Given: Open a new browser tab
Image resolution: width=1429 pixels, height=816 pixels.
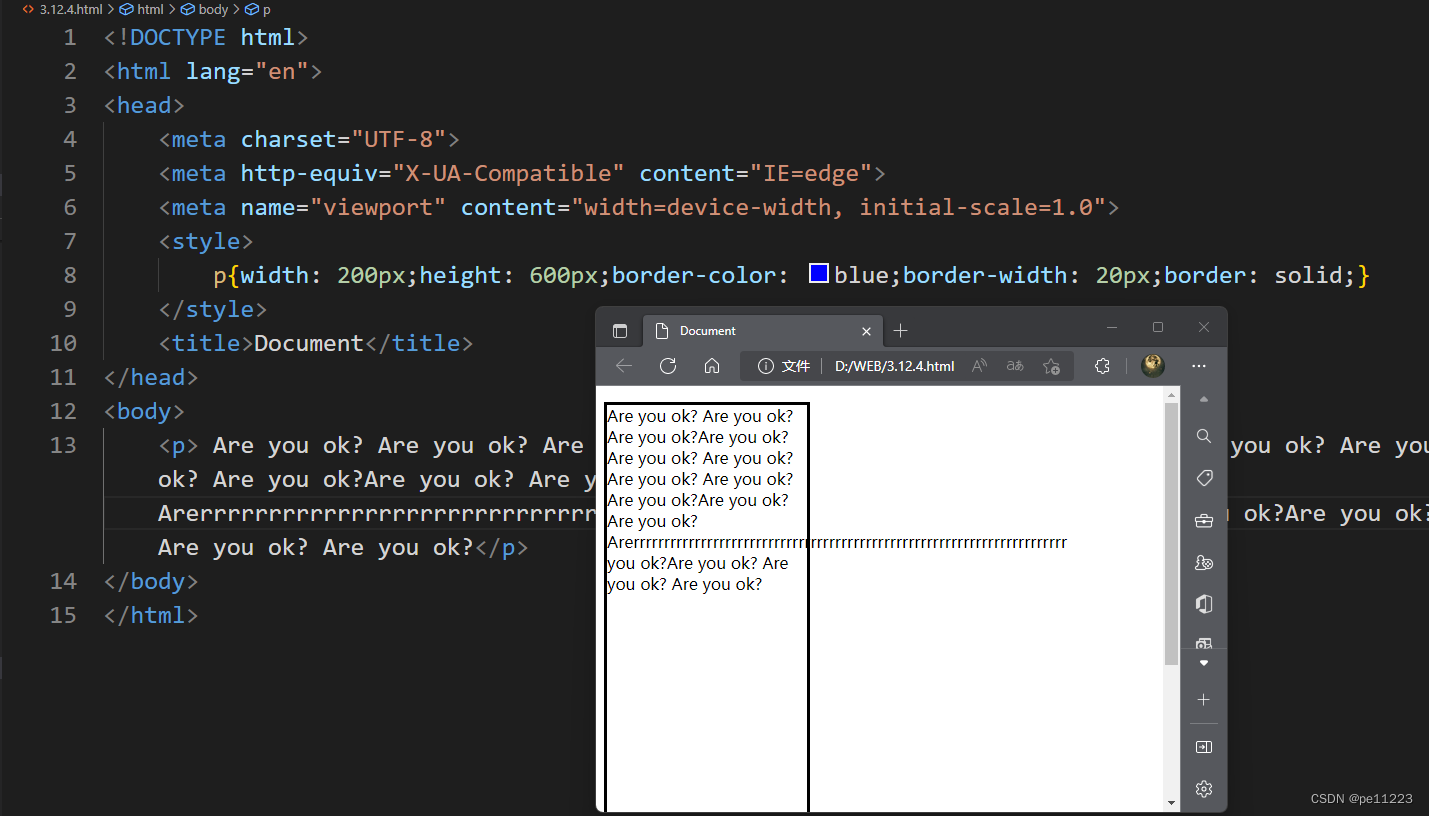Looking at the screenshot, I should (x=900, y=331).
